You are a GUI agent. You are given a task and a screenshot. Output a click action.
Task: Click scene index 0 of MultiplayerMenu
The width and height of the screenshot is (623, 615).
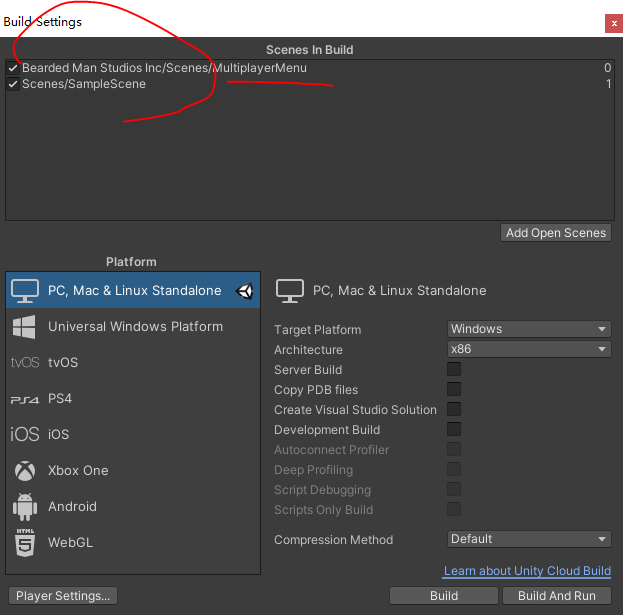608,68
